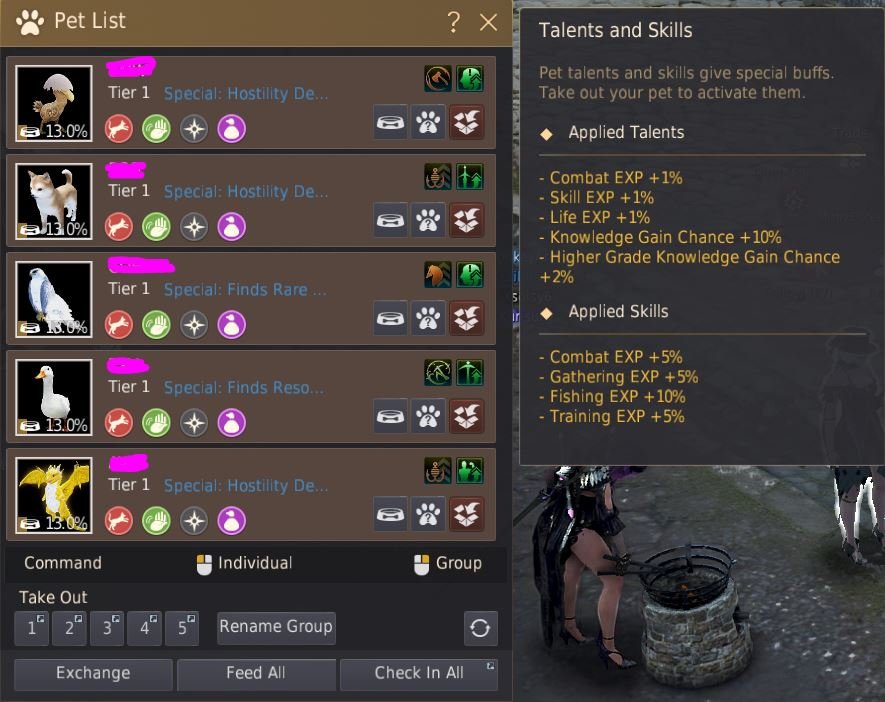This screenshot has width=885, height=702.
Task: Click the feed bowl icon on the first chick pet
Action: pyautogui.click(x=391, y=122)
